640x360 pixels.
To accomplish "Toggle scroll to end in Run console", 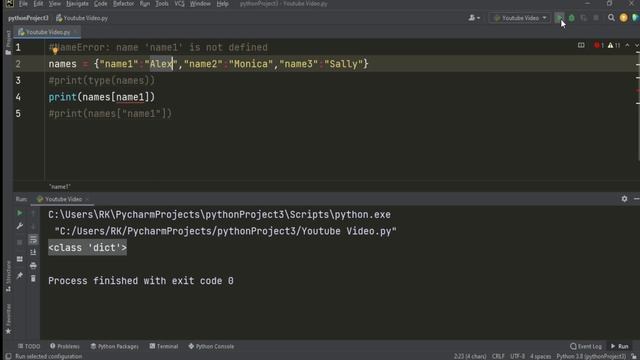I will click(x=33, y=252).
